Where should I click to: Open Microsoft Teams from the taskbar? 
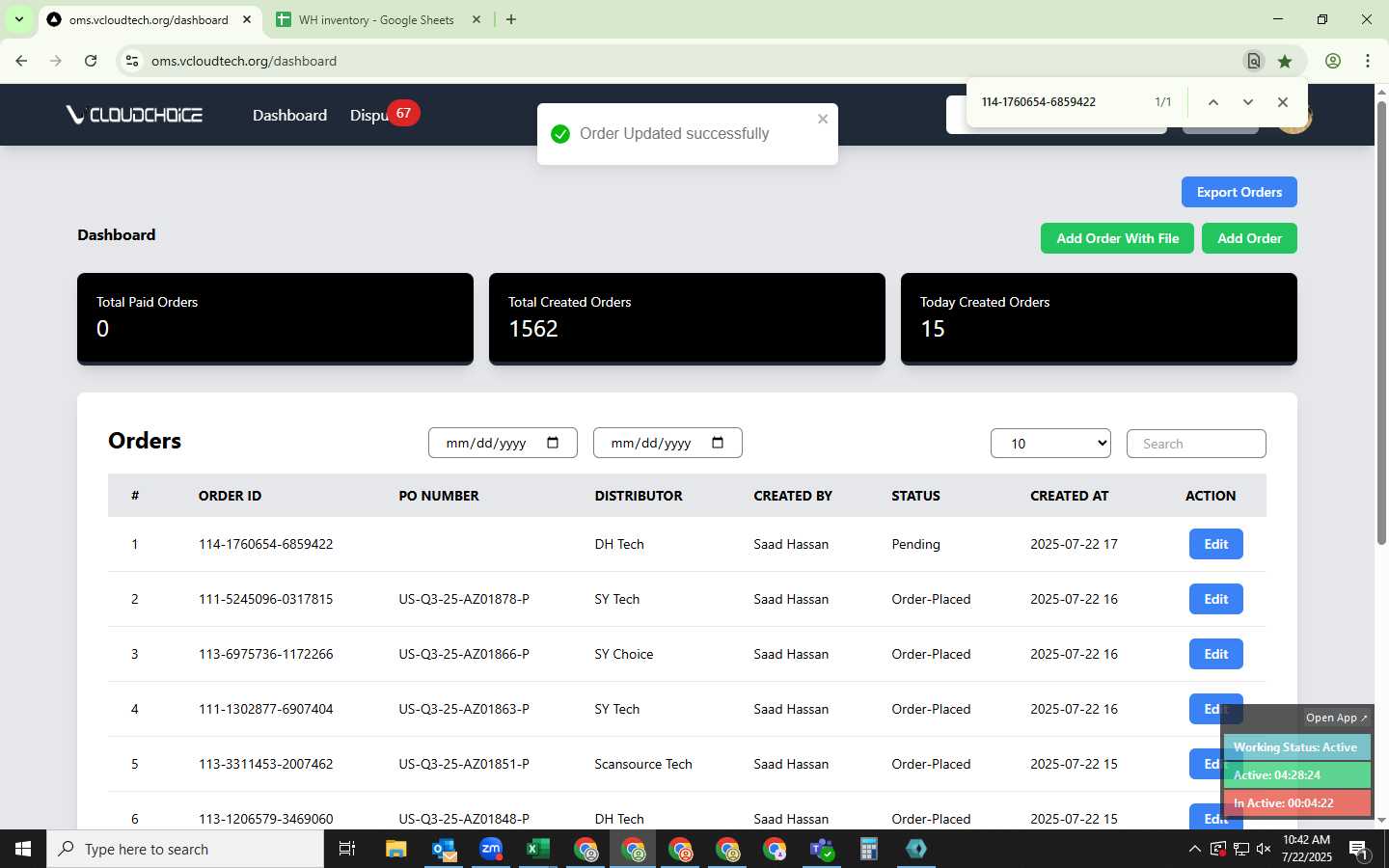tap(822, 849)
